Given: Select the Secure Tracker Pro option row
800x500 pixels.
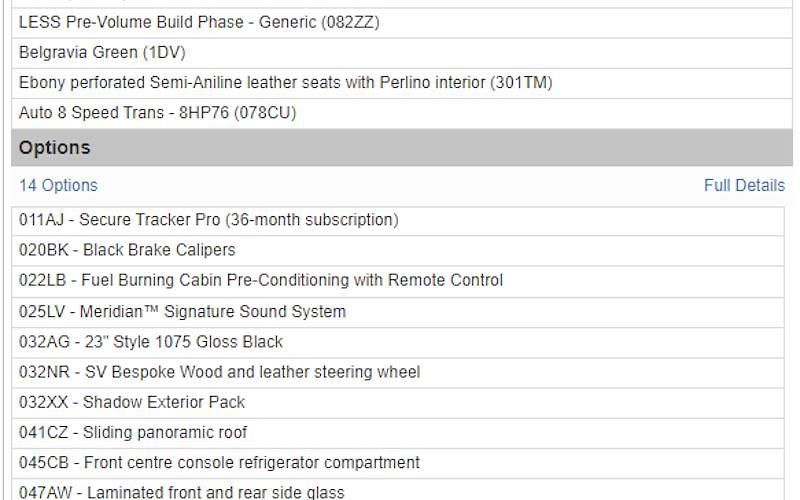Looking at the screenshot, I should (398, 220).
